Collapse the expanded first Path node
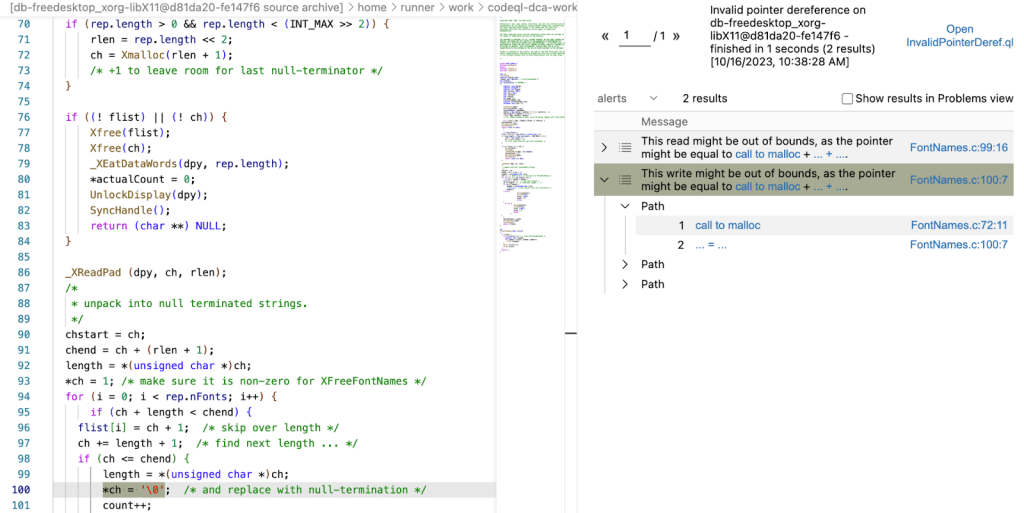 [625, 206]
